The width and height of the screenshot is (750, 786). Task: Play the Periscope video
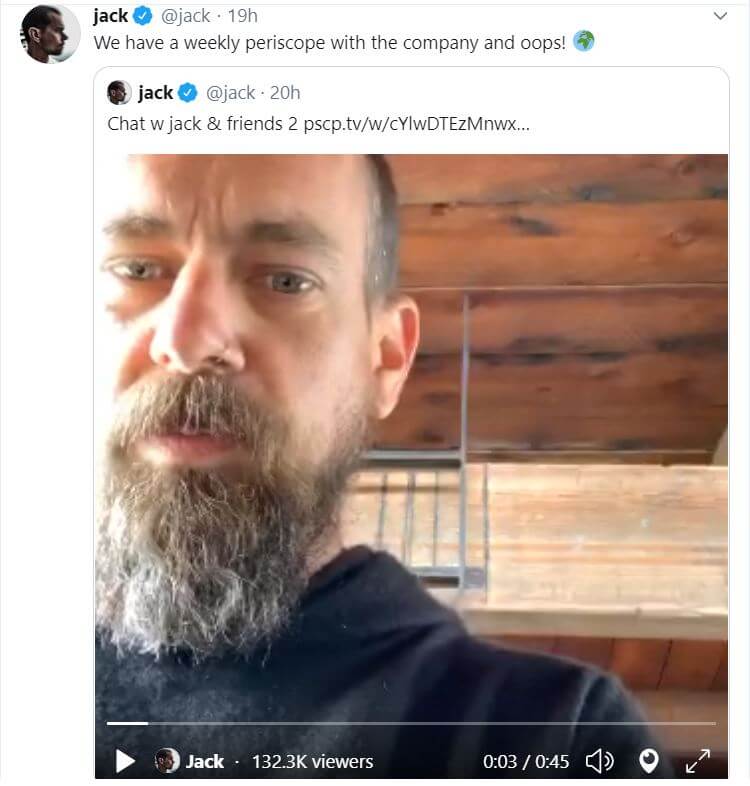click(125, 762)
